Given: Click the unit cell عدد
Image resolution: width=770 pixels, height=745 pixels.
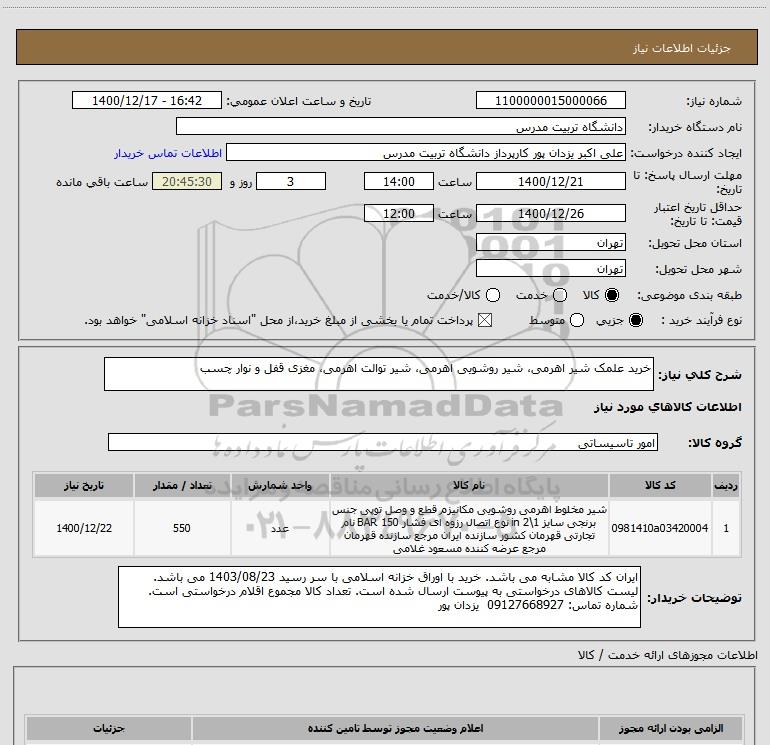Looking at the screenshot, I should (280, 528).
